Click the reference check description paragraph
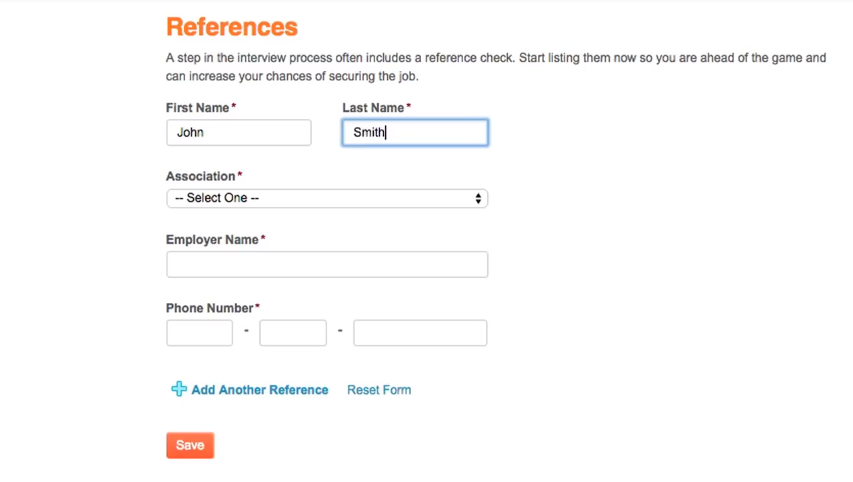The height and width of the screenshot is (482, 853). point(496,67)
